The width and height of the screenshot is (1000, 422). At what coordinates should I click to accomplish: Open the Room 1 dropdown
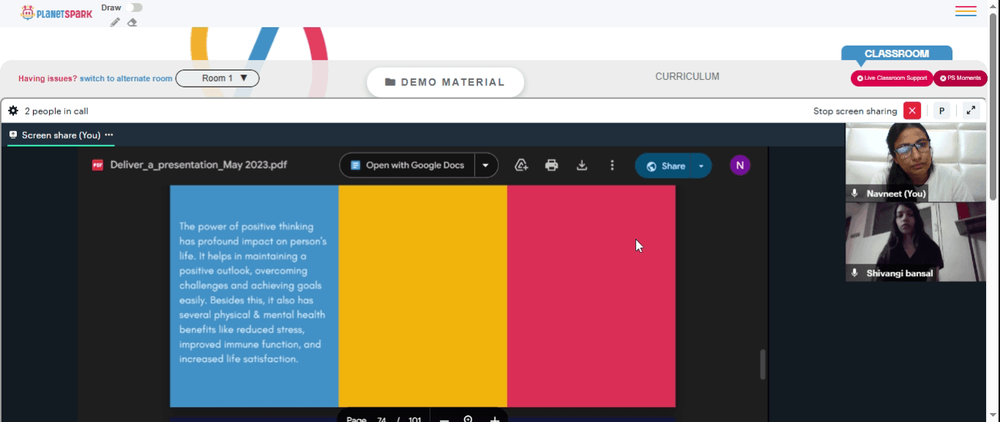click(217, 78)
